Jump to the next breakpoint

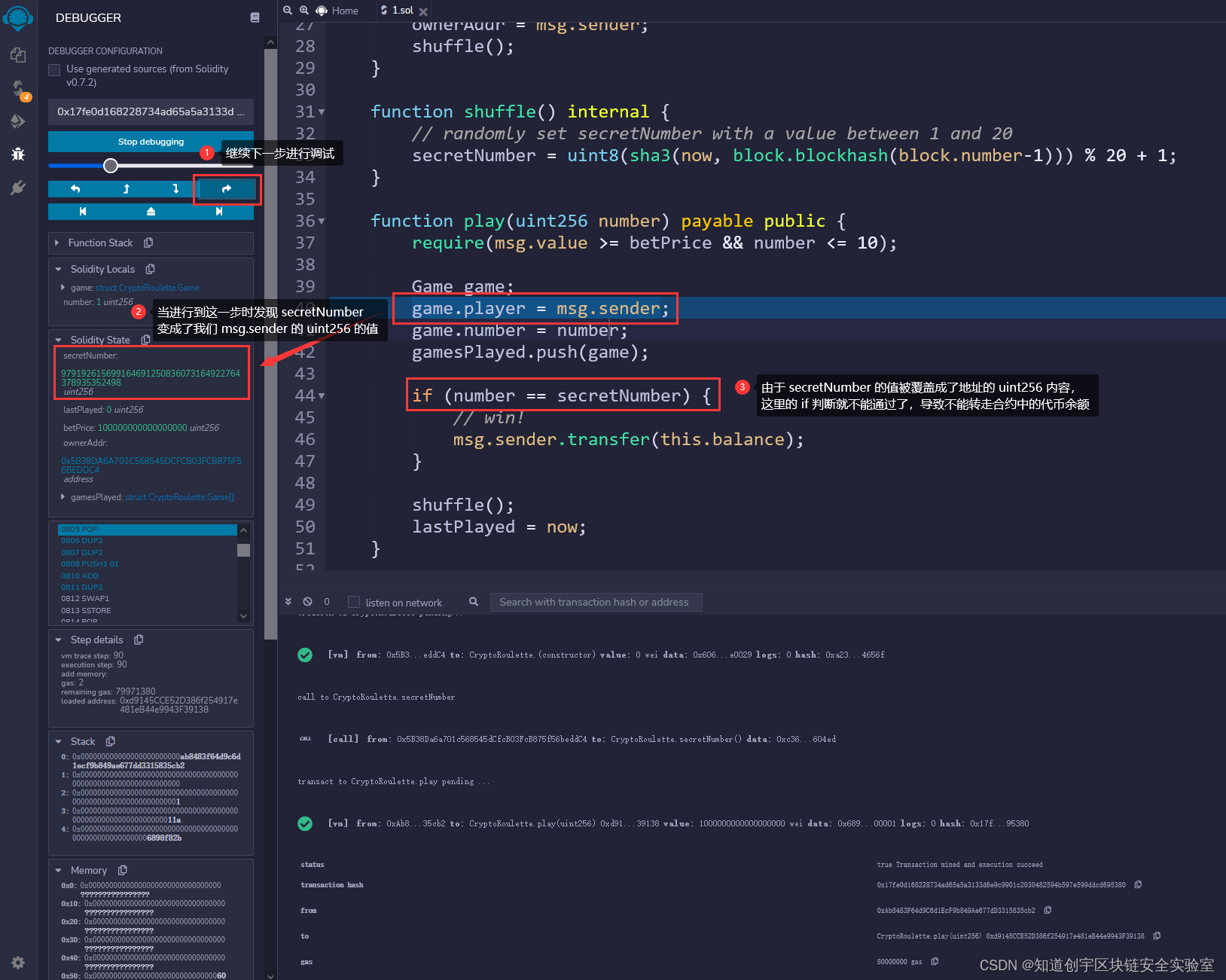coord(219,212)
